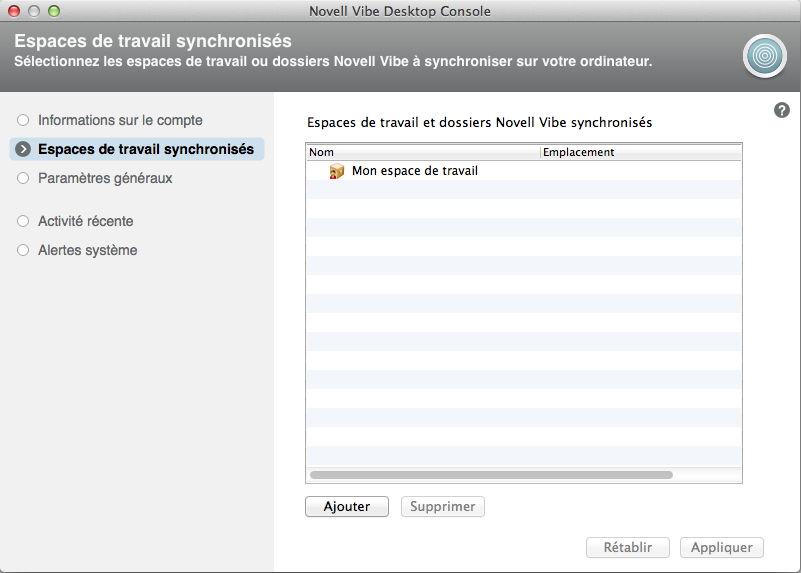Select the Informations sur le compte radio bullet
This screenshot has height=573, width=801.
(x=23, y=120)
